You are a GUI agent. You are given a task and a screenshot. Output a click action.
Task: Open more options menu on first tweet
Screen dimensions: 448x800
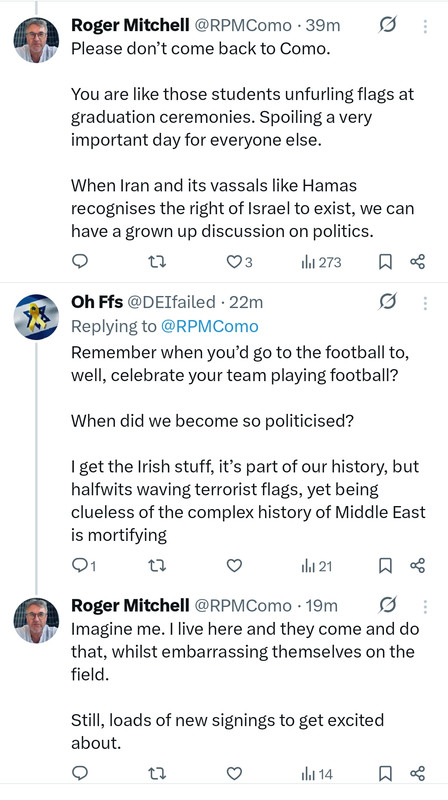pyautogui.click(x=425, y=26)
